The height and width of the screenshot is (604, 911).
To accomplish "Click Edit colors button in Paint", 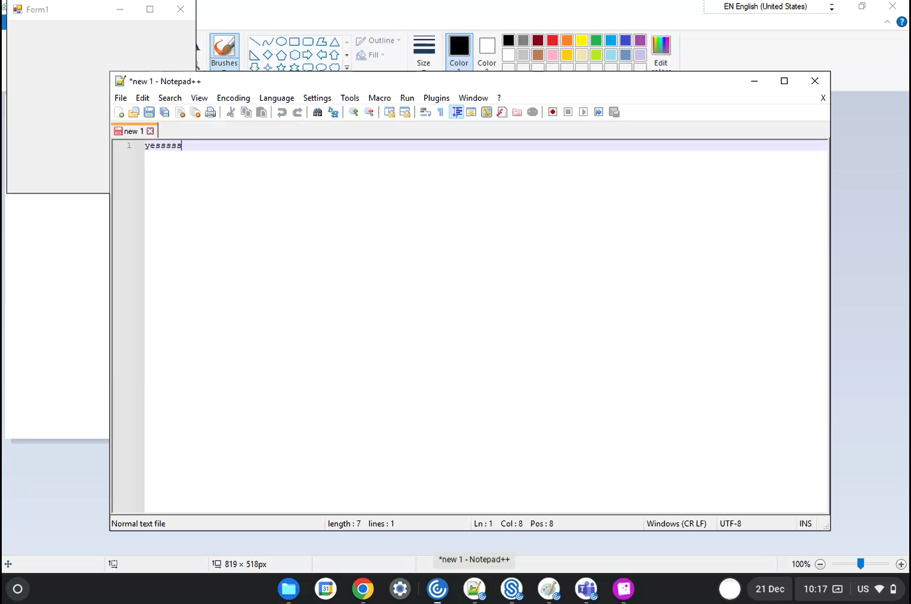I will (x=661, y=50).
